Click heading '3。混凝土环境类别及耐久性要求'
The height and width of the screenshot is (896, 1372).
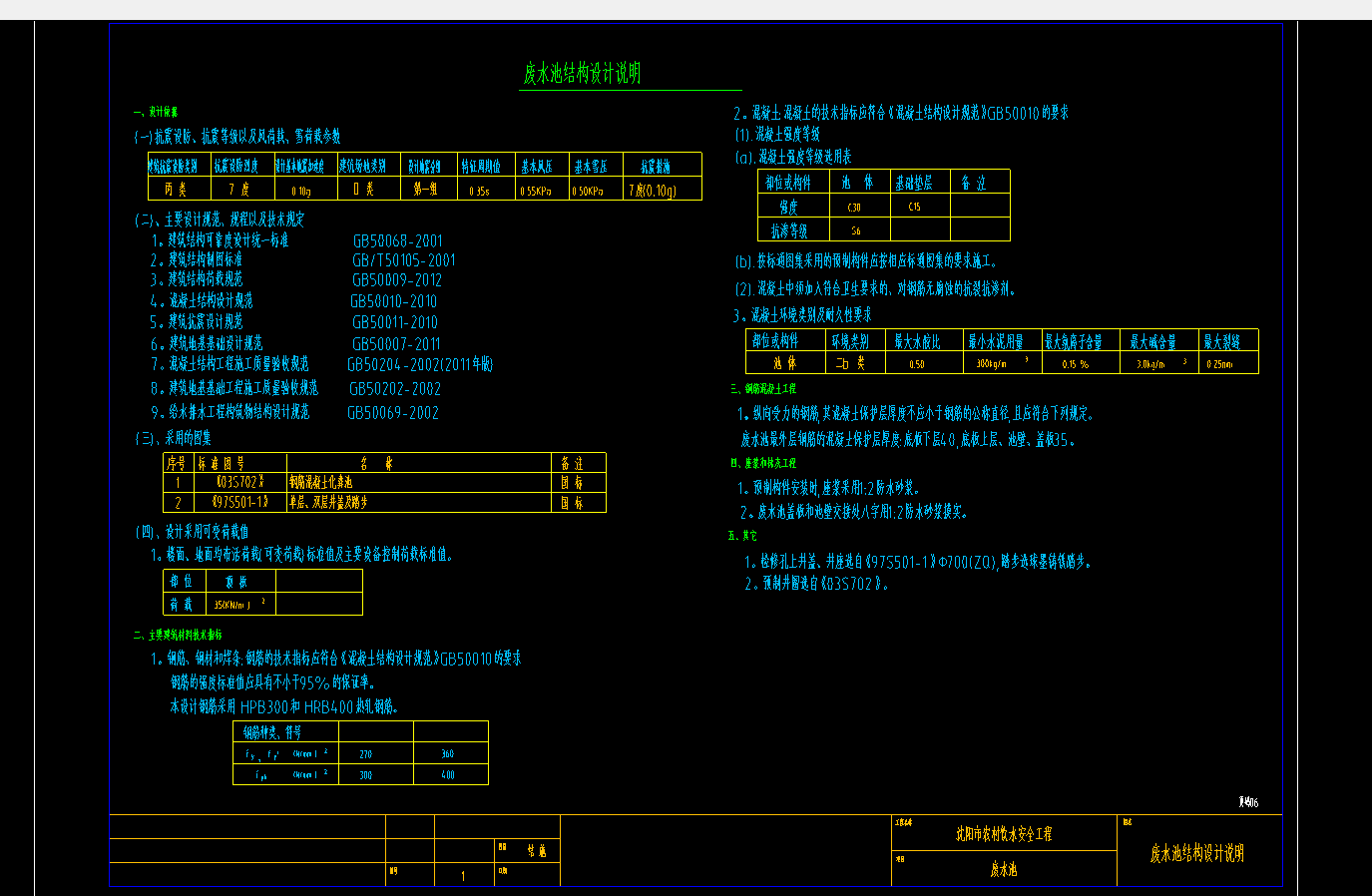tap(802, 315)
